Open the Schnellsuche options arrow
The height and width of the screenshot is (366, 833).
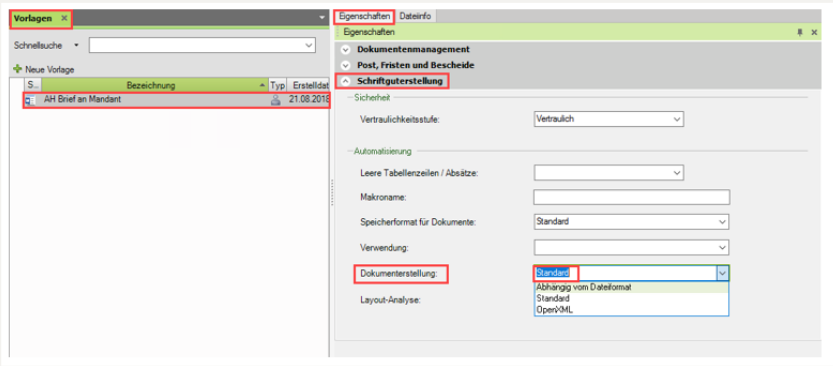[x=76, y=45]
